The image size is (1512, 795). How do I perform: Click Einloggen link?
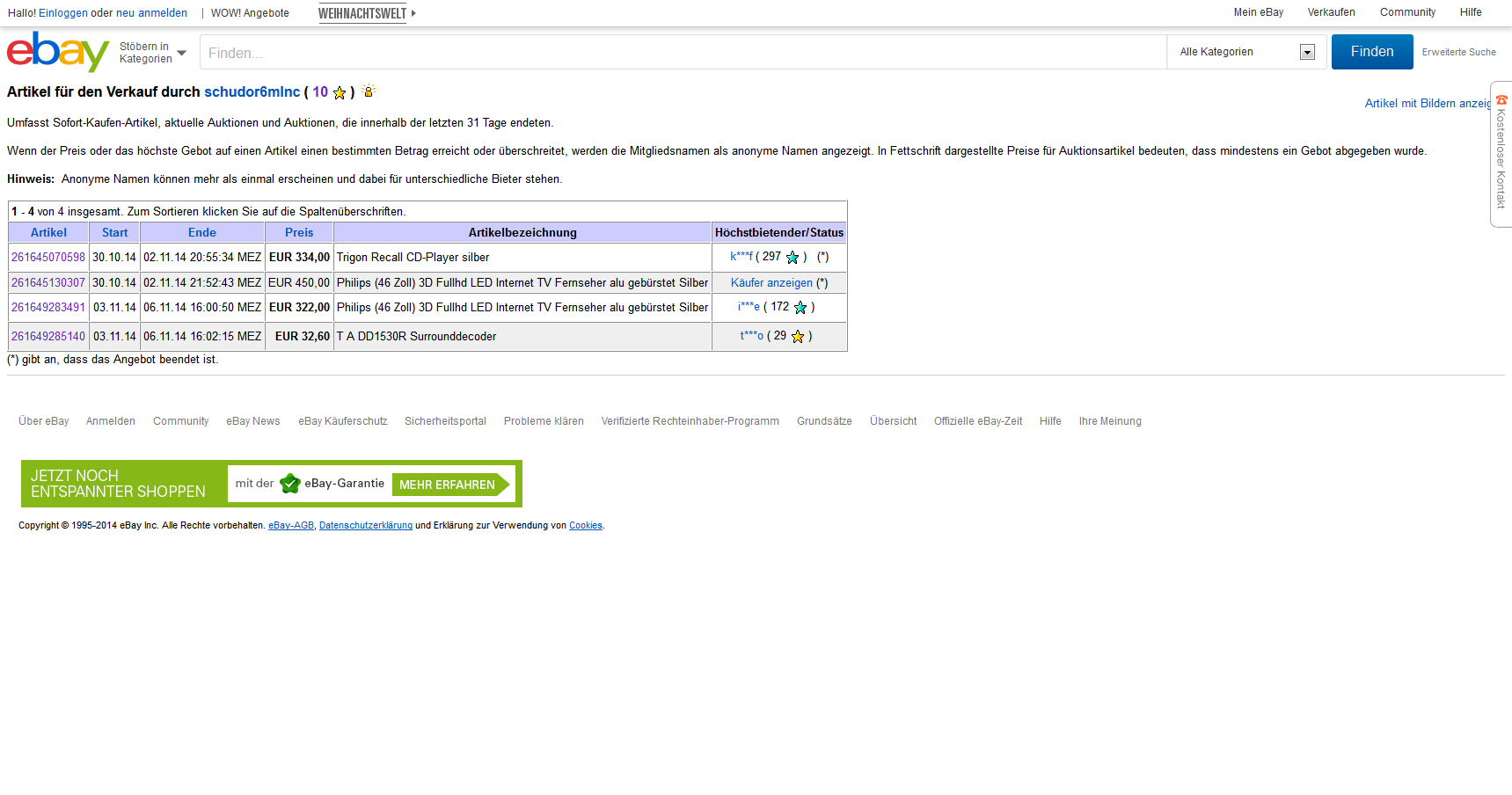tap(63, 13)
